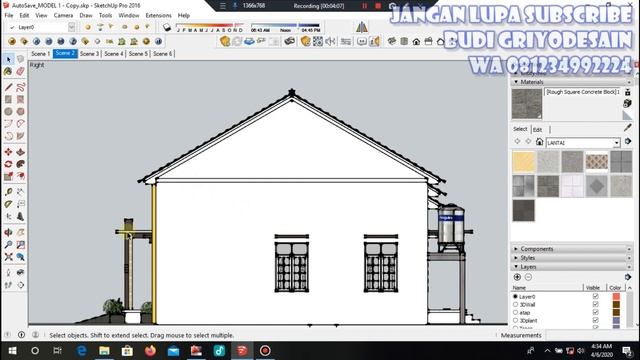Select the Zoom magnifier tool
Screen dimensions: 640x360
pos(9,244)
